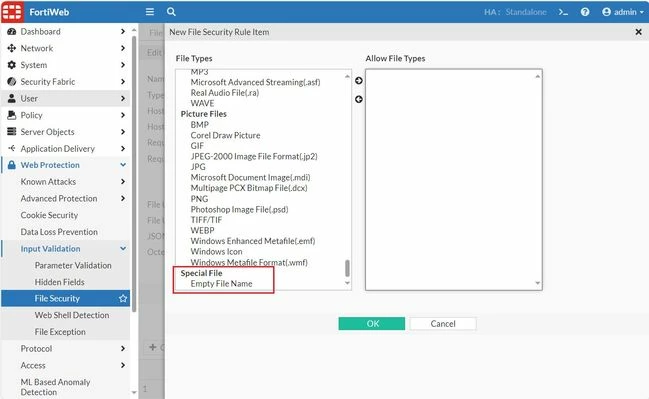Image resolution: width=649 pixels, height=399 pixels.
Task: Select the PNG file type
Action: [199, 199]
